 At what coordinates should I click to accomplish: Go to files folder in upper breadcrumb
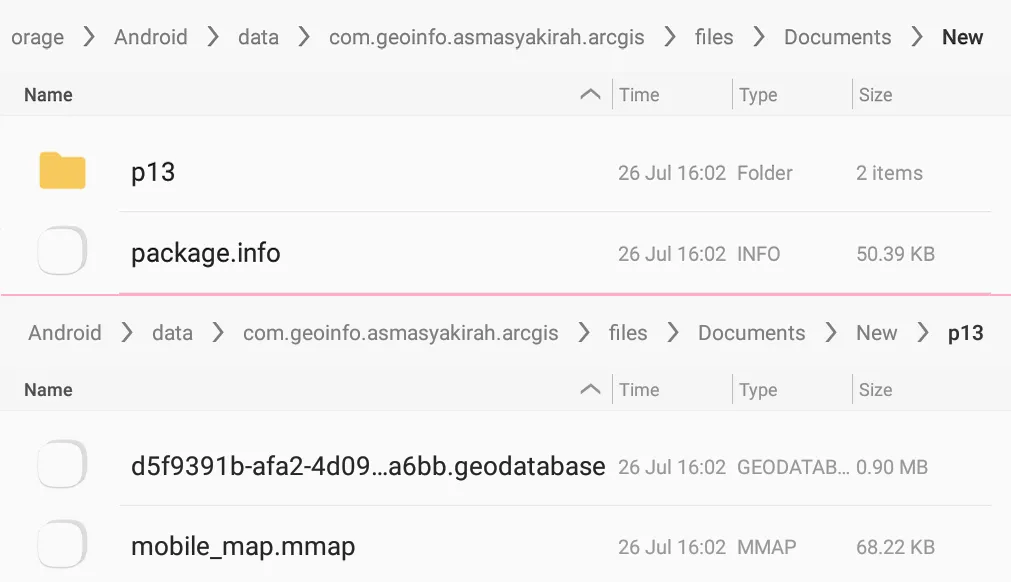714,37
